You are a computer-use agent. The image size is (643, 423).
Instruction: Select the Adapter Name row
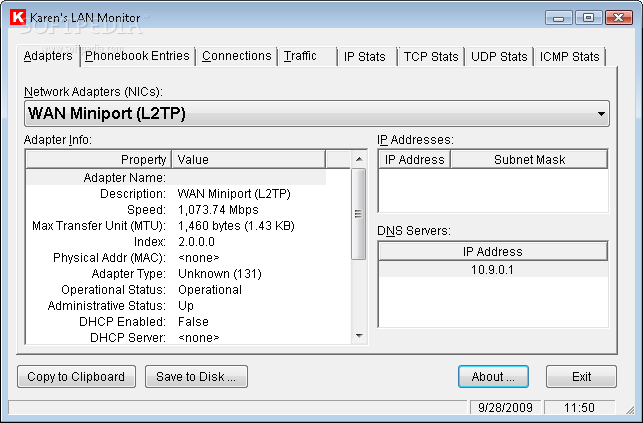(x=176, y=177)
